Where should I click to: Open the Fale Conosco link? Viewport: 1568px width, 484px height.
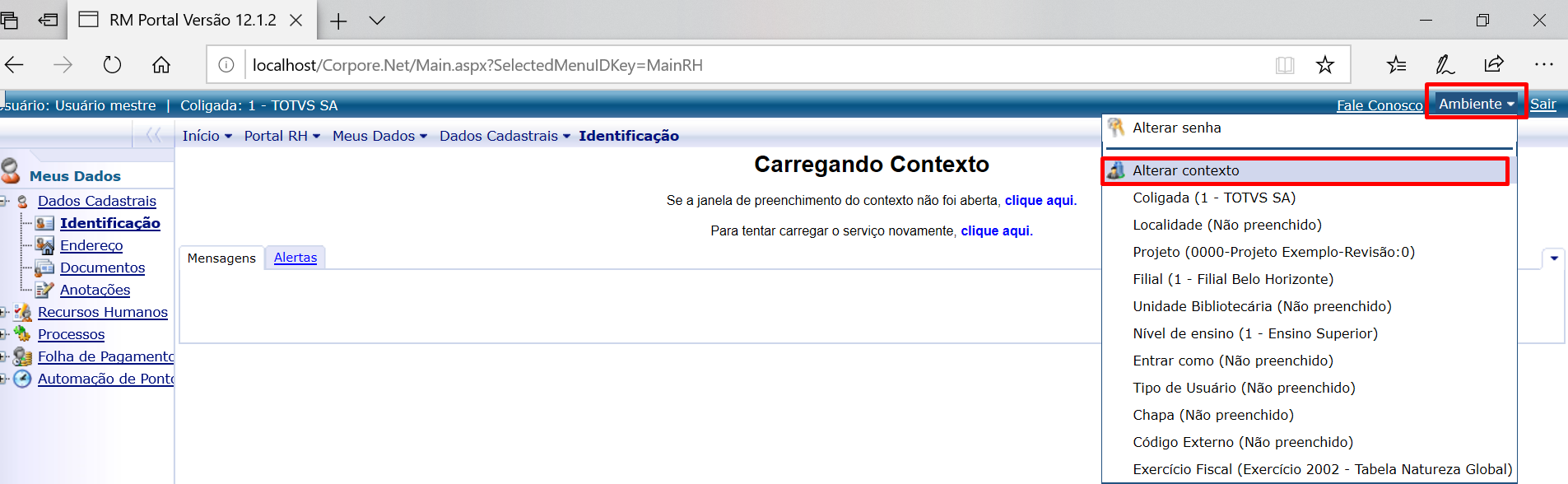(x=1380, y=105)
